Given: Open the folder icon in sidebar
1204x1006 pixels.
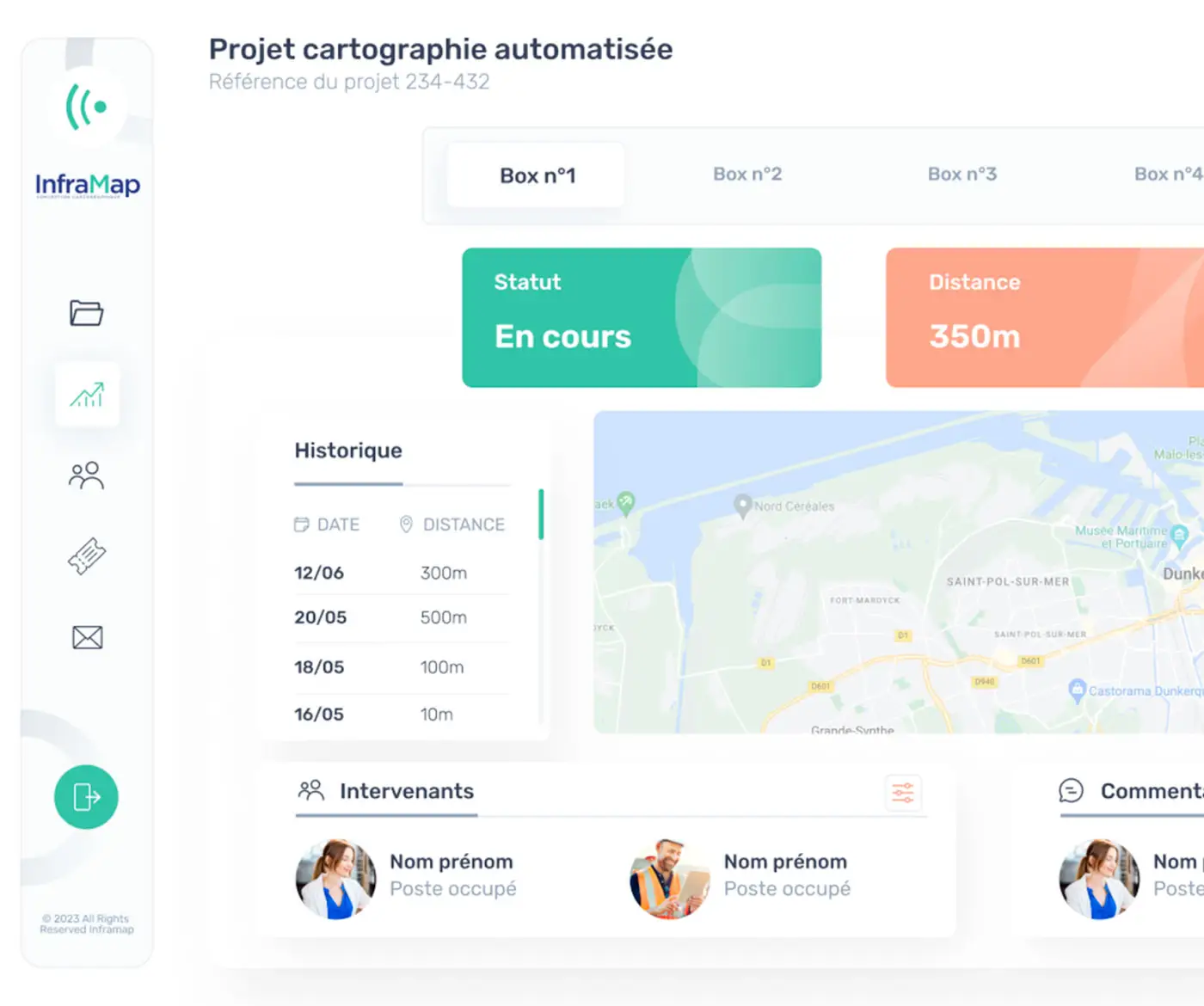Looking at the screenshot, I should pos(86,313).
